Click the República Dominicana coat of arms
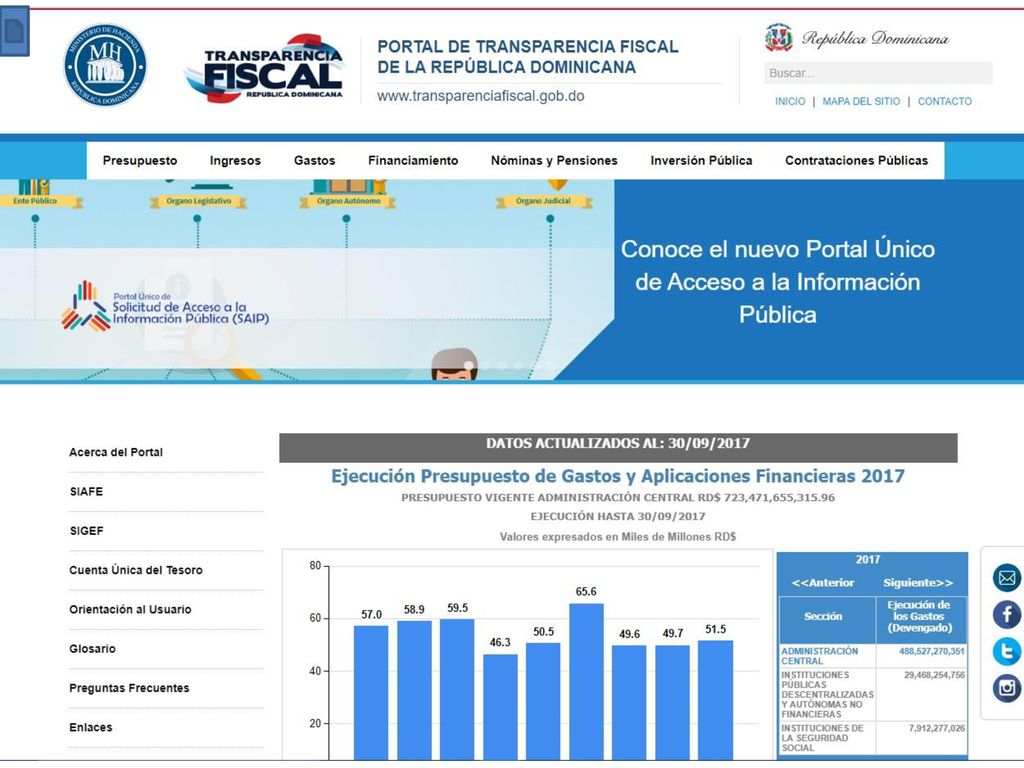 pos(778,38)
